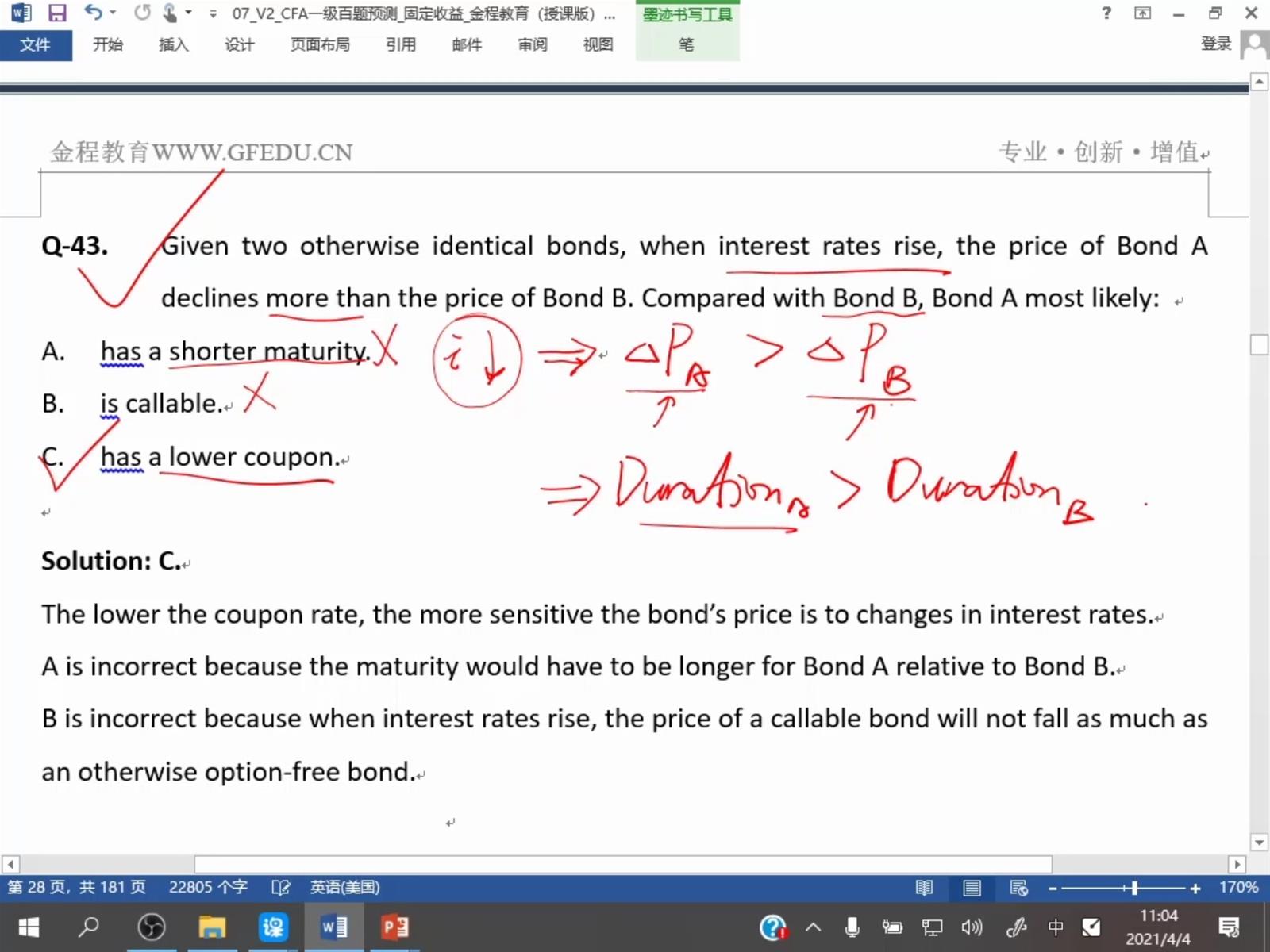Open the proofing check icon in status bar
Viewport: 1270px width, 952px height.
[280, 887]
